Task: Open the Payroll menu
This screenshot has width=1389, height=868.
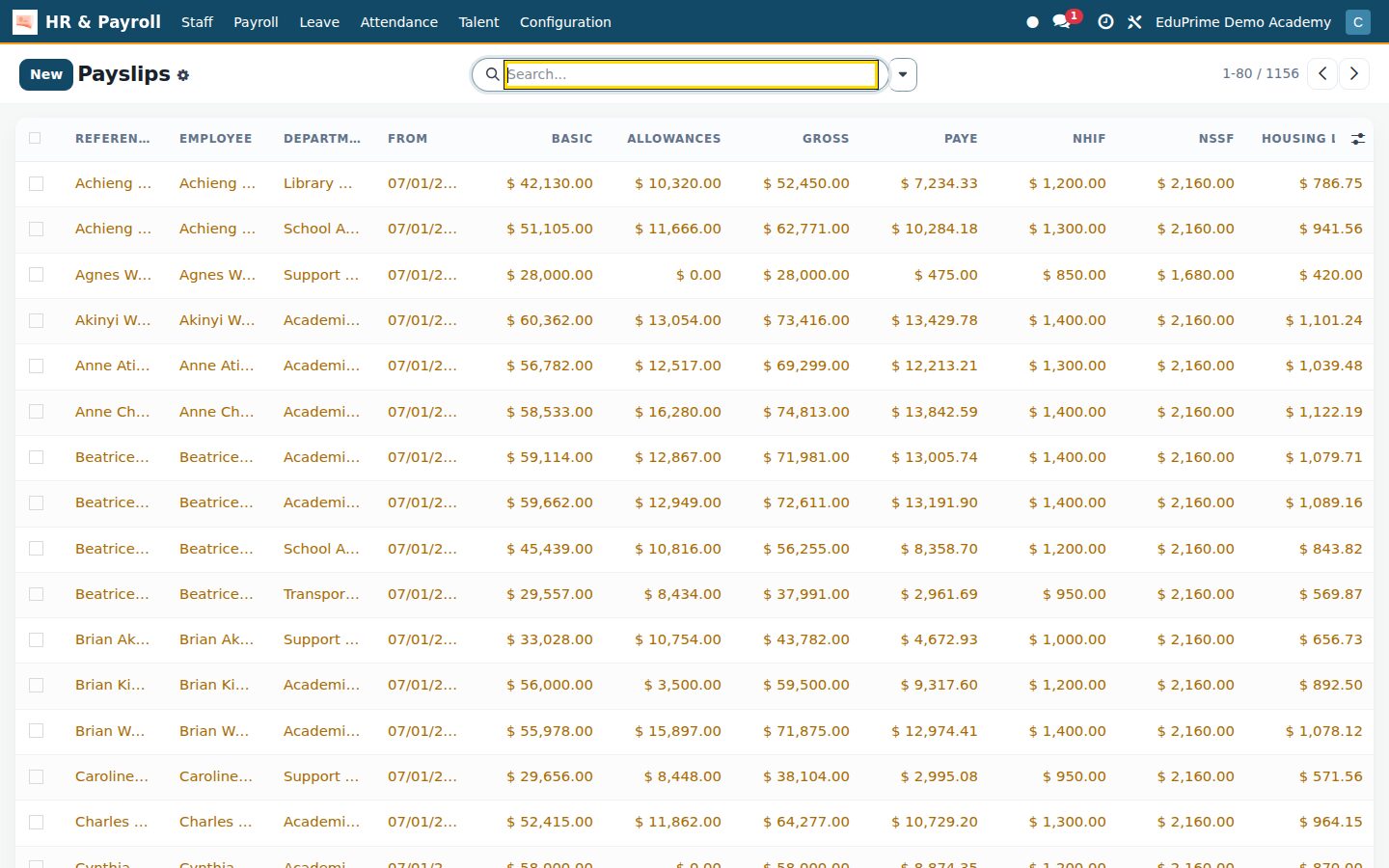Action: 256,21
